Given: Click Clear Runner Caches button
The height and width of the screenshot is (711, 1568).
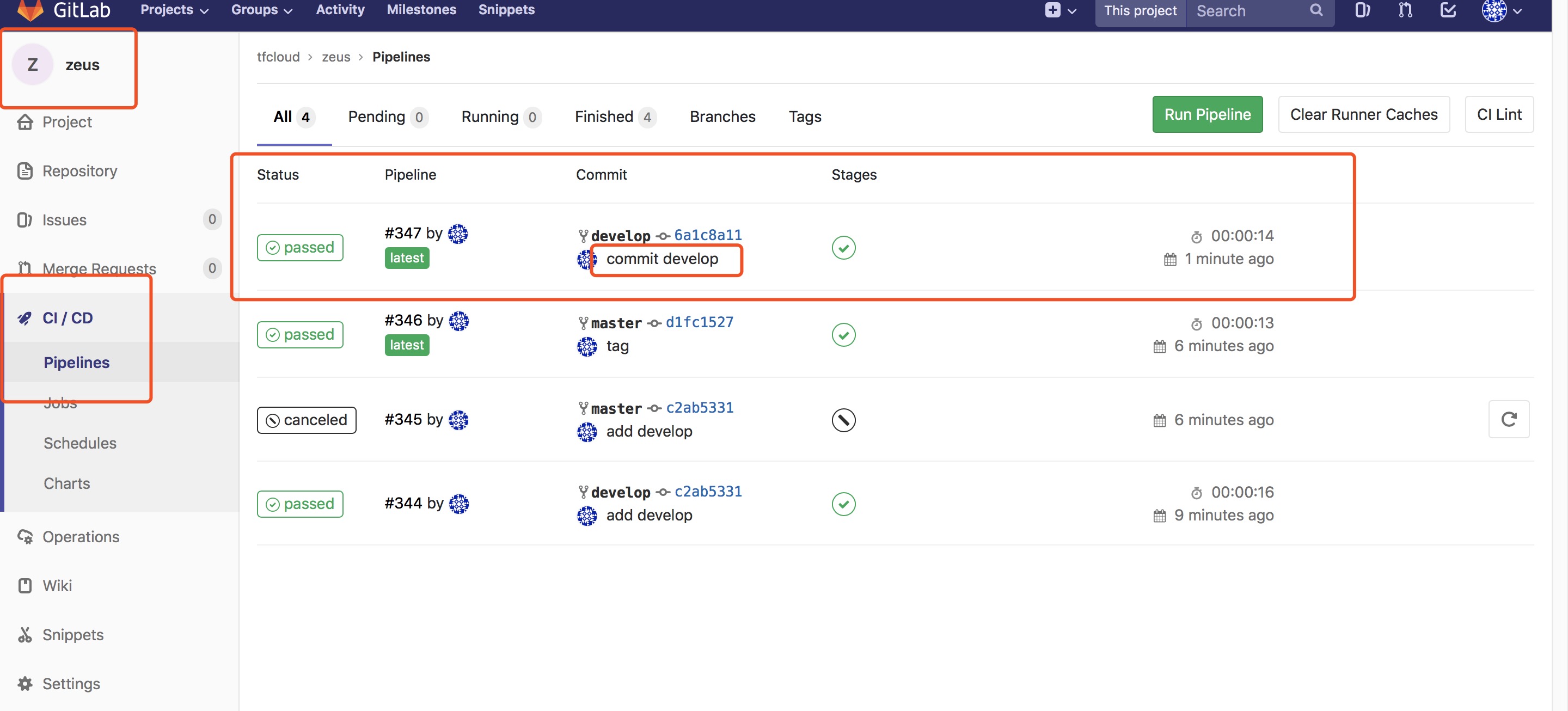Looking at the screenshot, I should [1363, 114].
